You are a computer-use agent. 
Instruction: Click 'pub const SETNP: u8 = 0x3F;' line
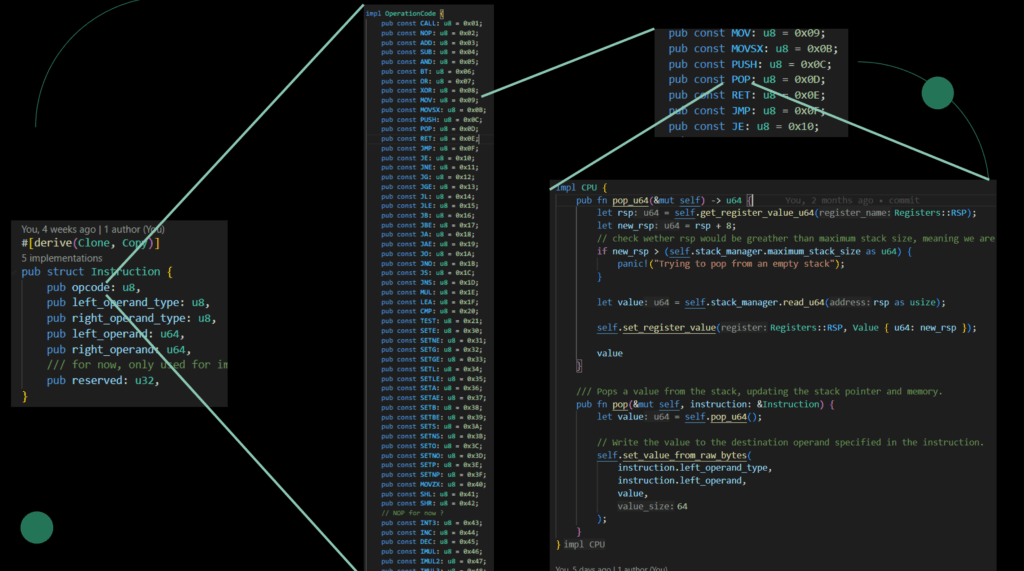(434, 474)
